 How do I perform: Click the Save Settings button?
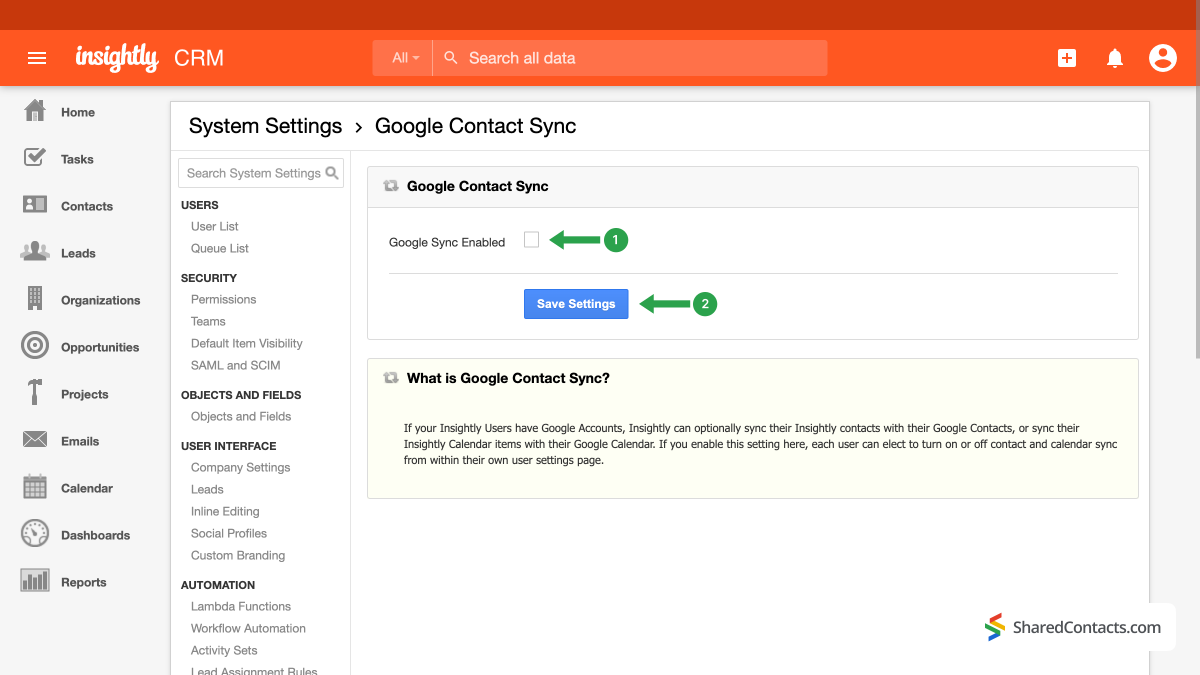point(576,304)
